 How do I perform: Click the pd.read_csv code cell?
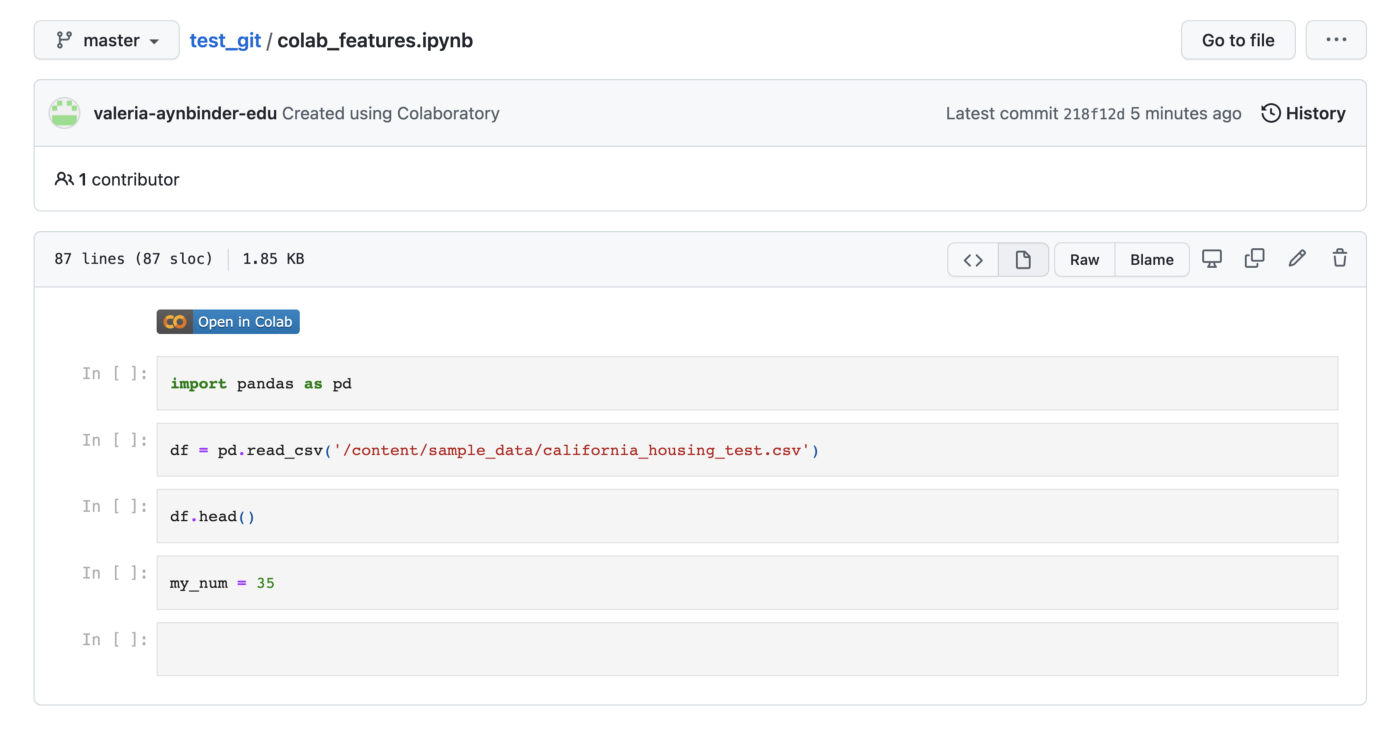click(747, 450)
